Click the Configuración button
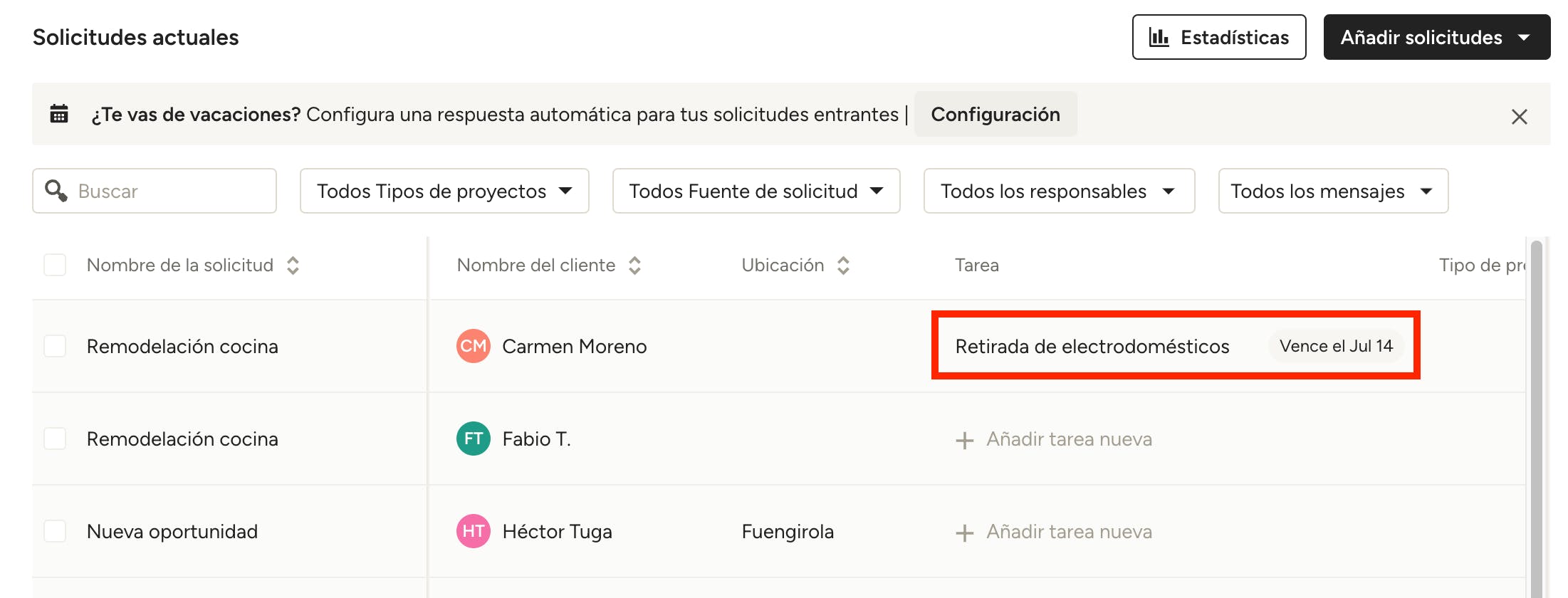The width and height of the screenshot is (1568, 598). (995, 114)
